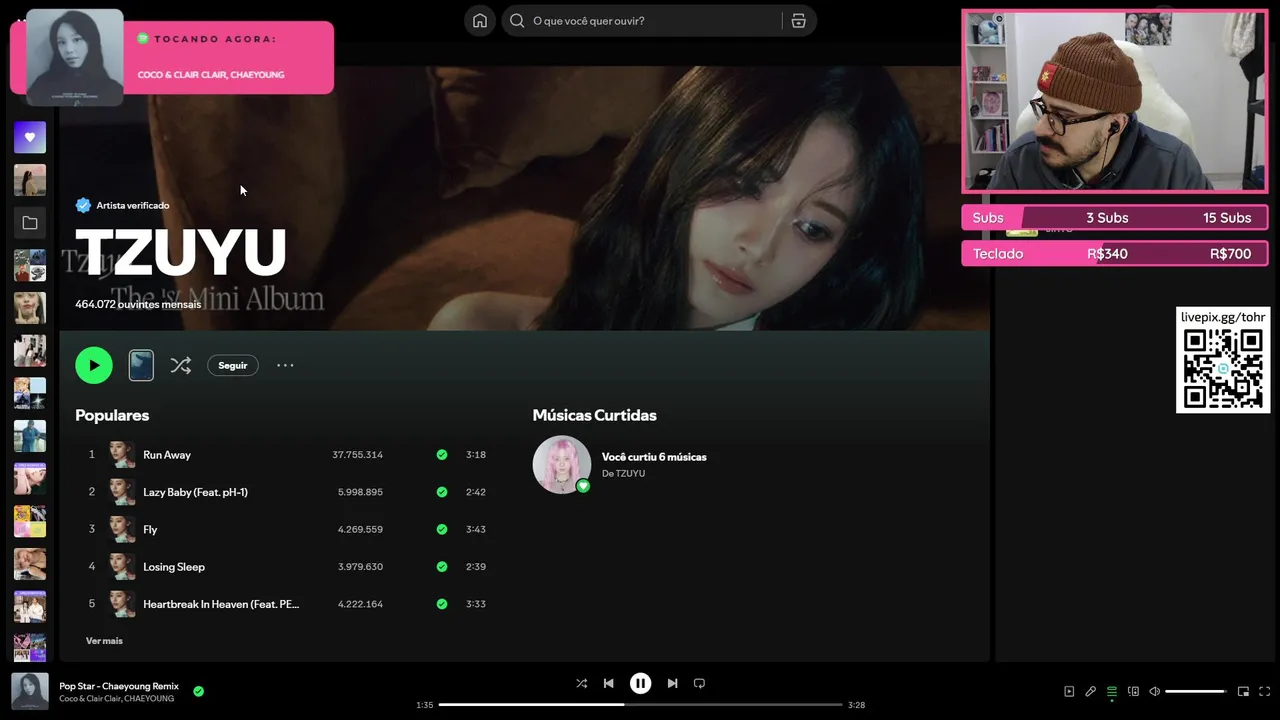Skip to the next track
Screen dimensions: 1280x720
click(672, 683)
